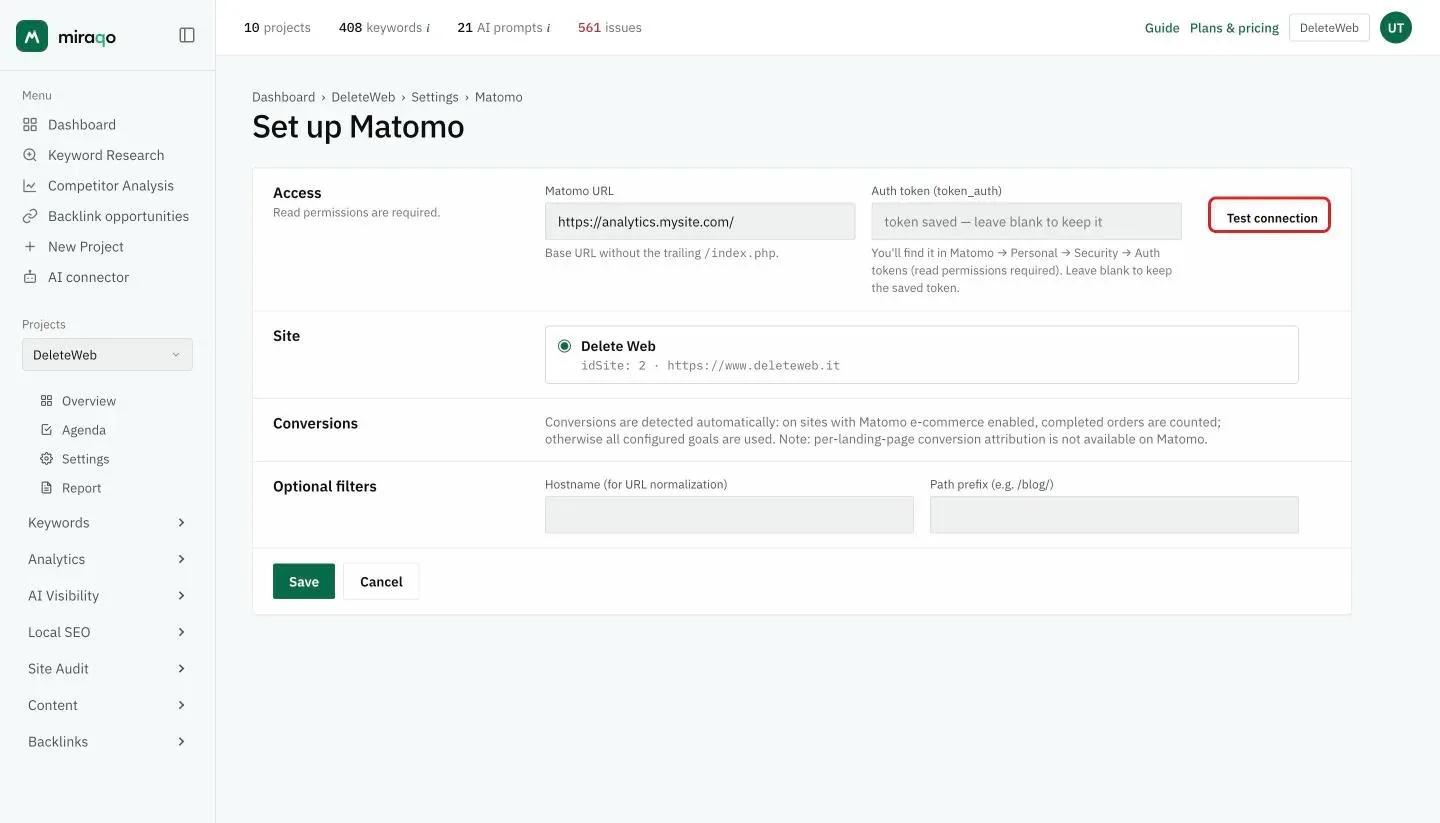Click the Hostname filter input field
Screen dimensions: 1440x823
(729, 515)
